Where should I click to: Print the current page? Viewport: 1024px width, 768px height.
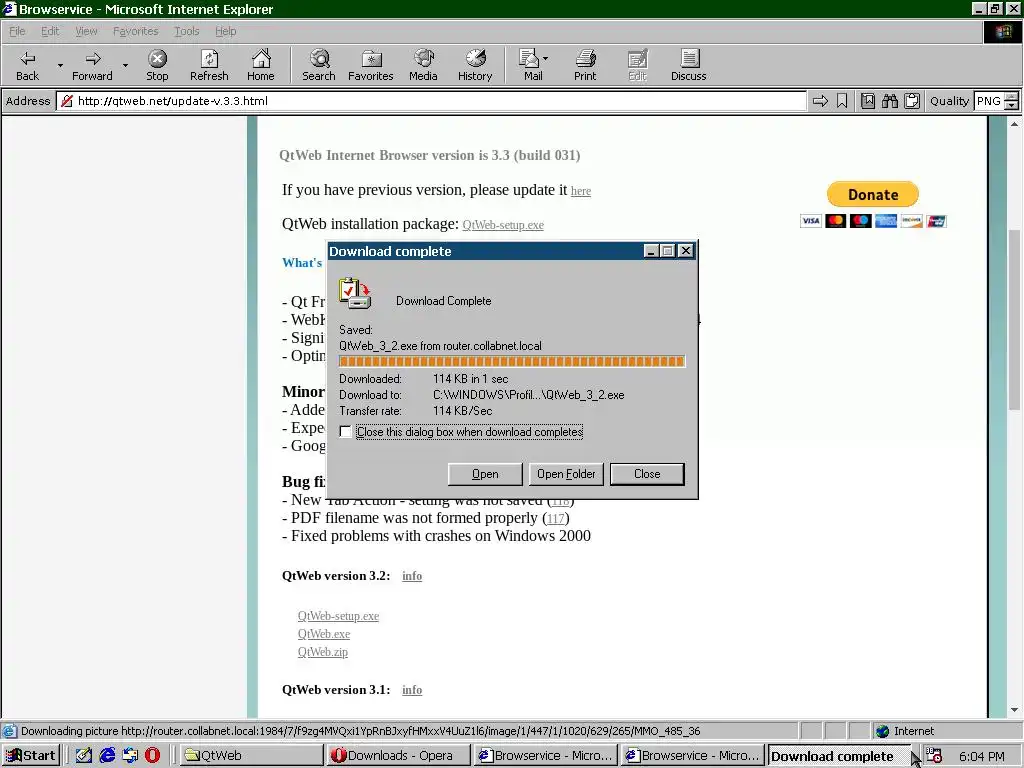tap(585, 65)
